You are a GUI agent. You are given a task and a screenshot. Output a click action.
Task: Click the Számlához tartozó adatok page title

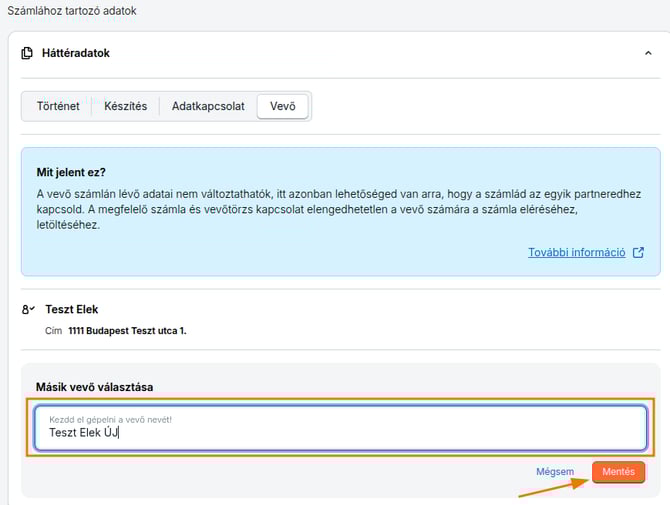point(72,11)
